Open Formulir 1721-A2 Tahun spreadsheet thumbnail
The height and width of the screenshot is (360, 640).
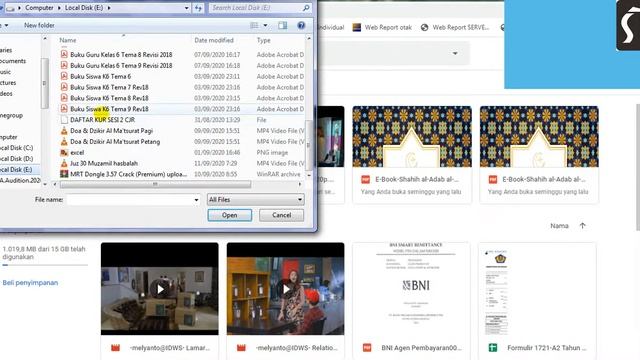(537, 289)
